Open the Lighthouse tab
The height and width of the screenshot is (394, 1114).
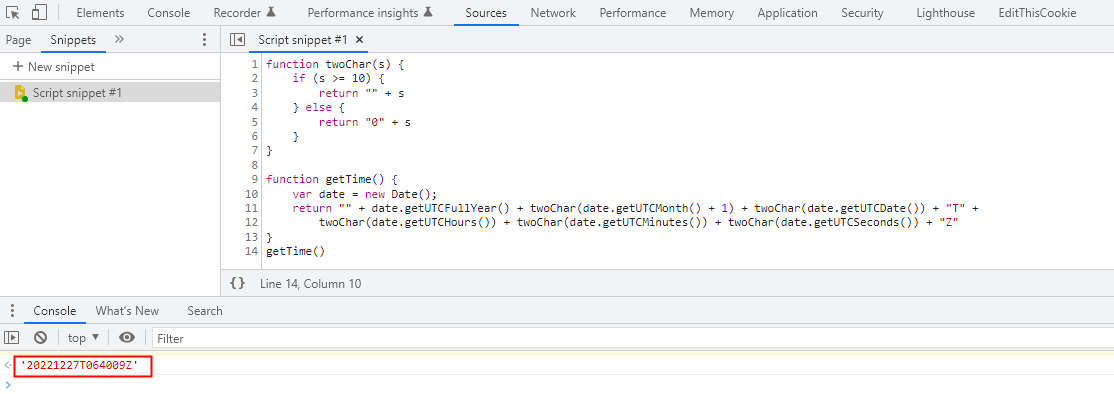pos(946,13)
